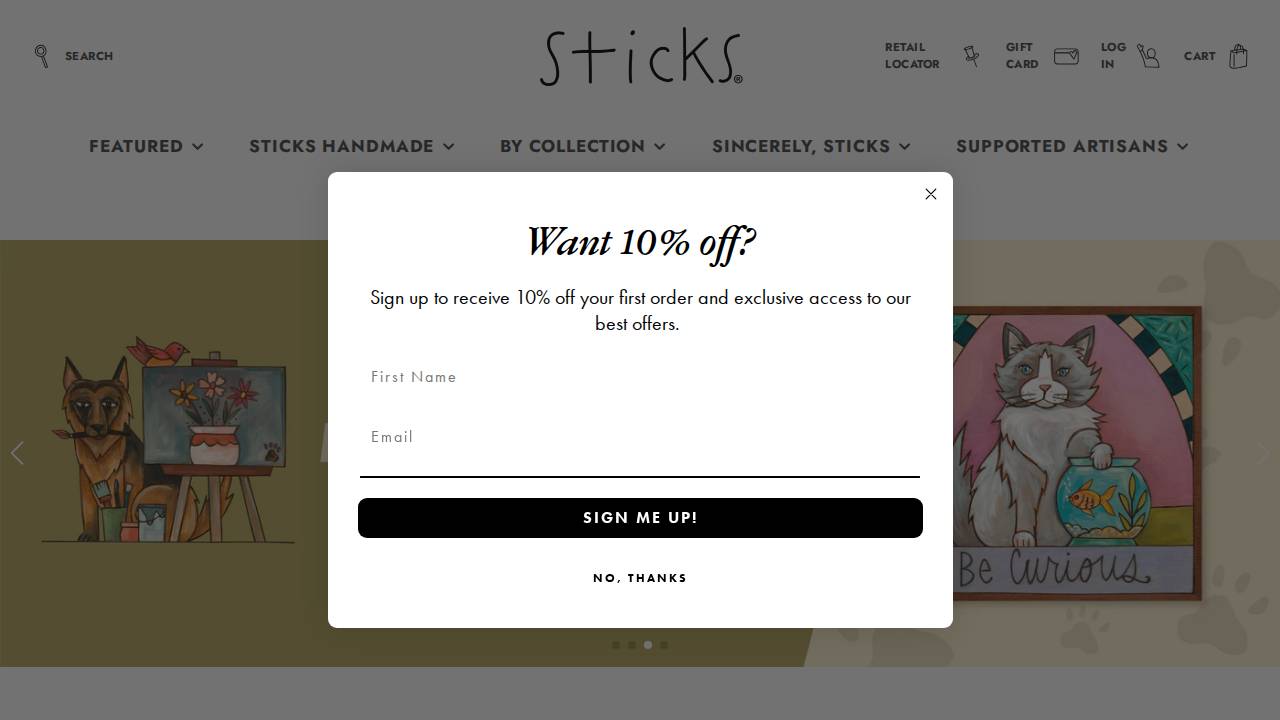Select the First Name input field
This screenshot has height=720, width=1280.
[x=640, y=377]
